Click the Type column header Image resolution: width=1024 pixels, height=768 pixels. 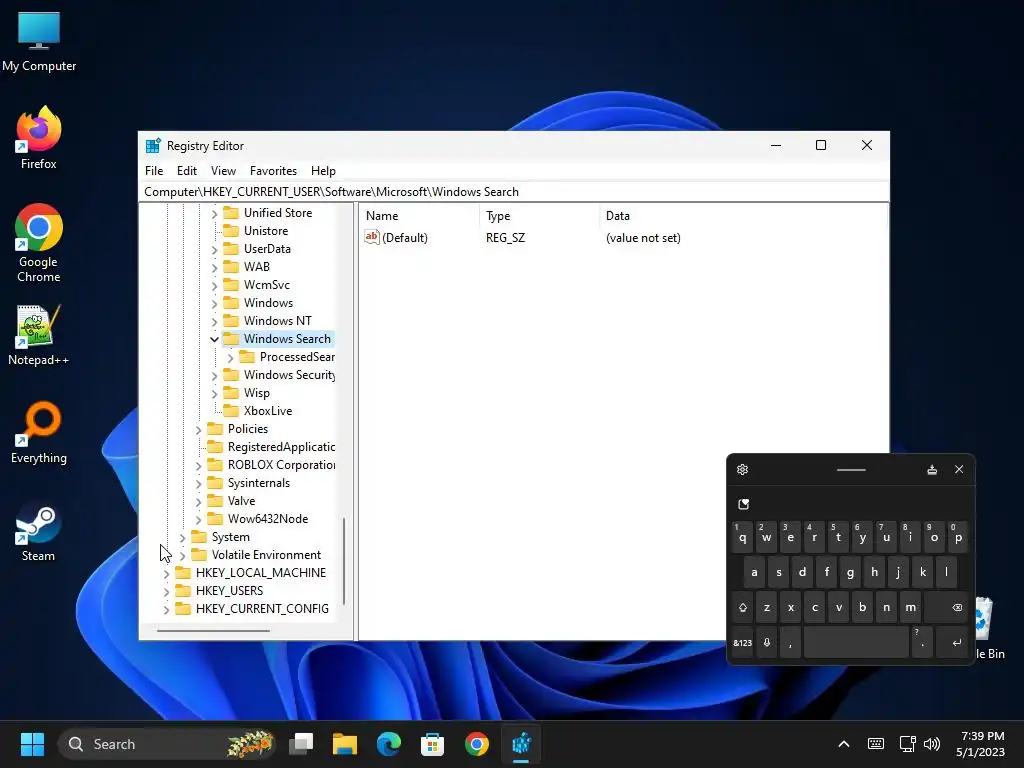541,216
